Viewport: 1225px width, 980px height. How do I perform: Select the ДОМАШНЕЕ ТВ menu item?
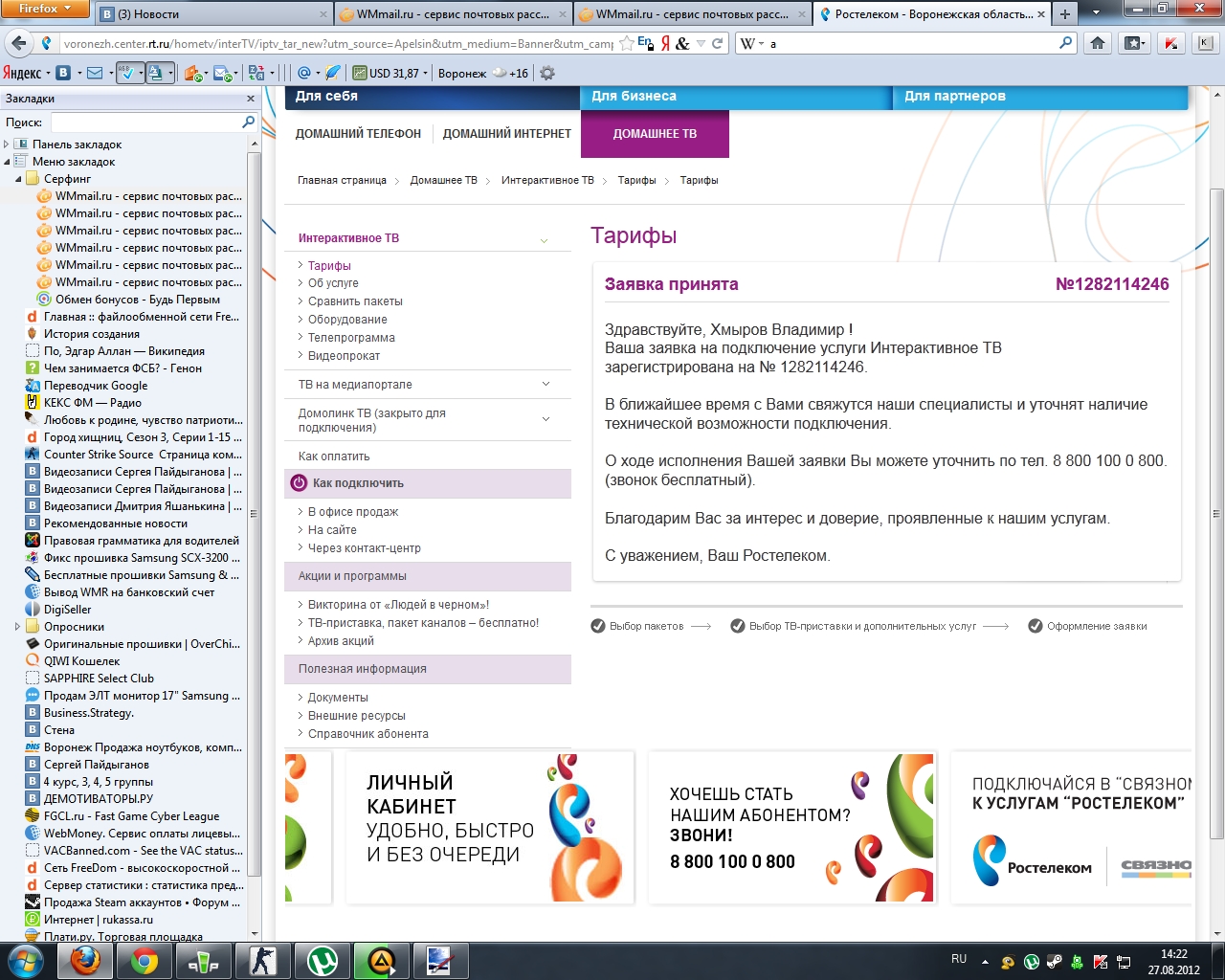(x=655, y=134)
